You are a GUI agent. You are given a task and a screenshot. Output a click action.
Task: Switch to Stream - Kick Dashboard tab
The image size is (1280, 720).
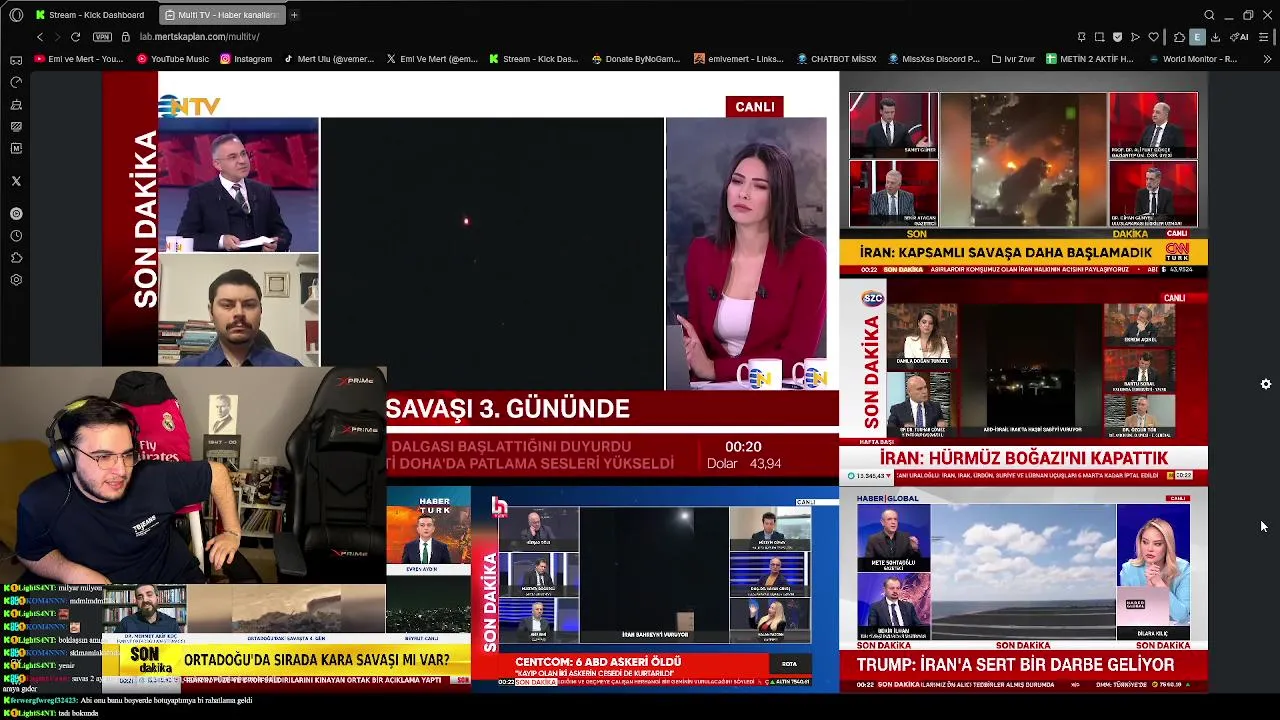[90, 15]
